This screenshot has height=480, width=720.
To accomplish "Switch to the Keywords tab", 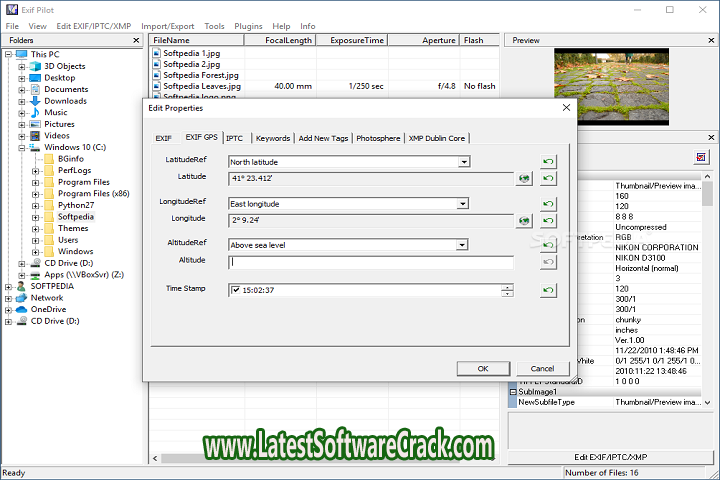I will coord(272,138).
